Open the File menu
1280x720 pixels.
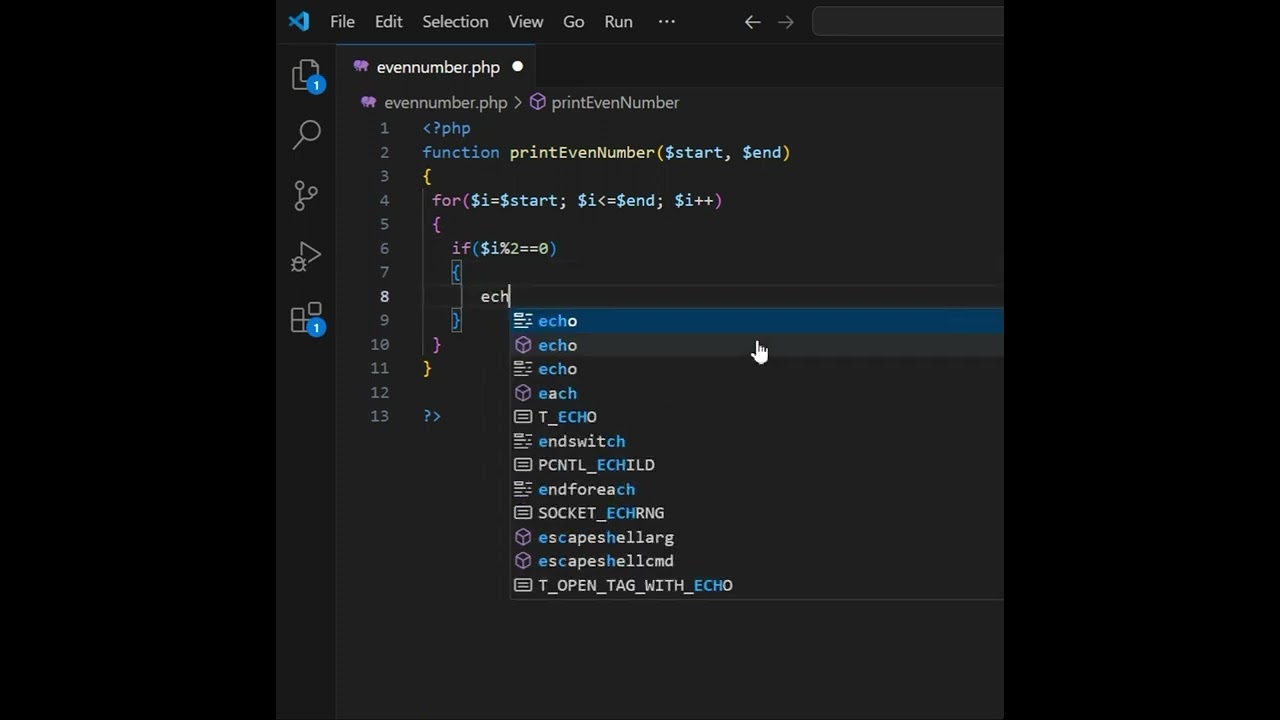(x=342, y=21)
